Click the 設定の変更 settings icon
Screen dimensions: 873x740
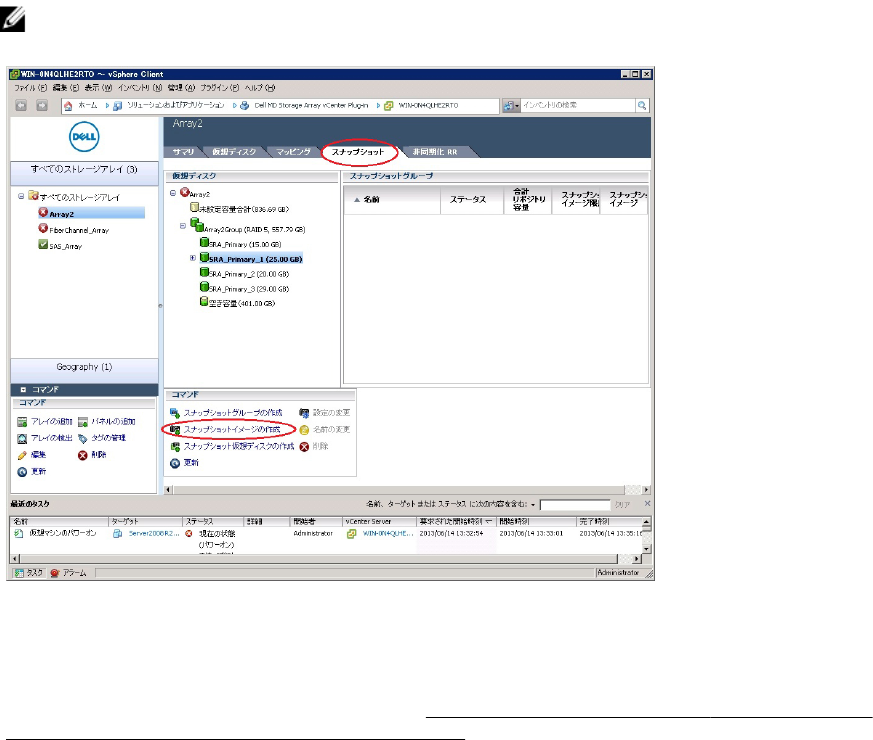click(304, 413)
